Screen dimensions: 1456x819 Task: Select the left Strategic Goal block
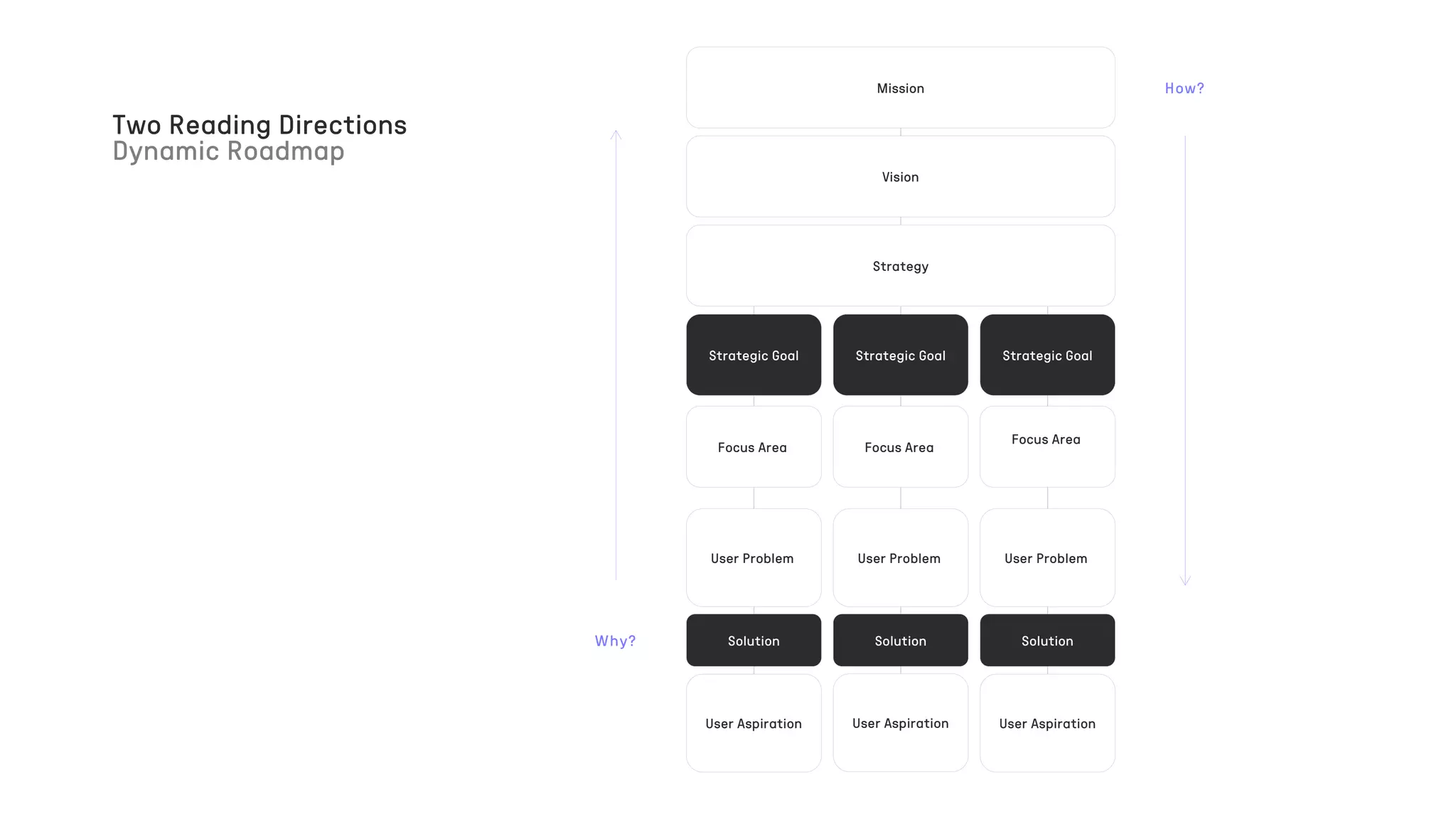(x=754, y=355)
